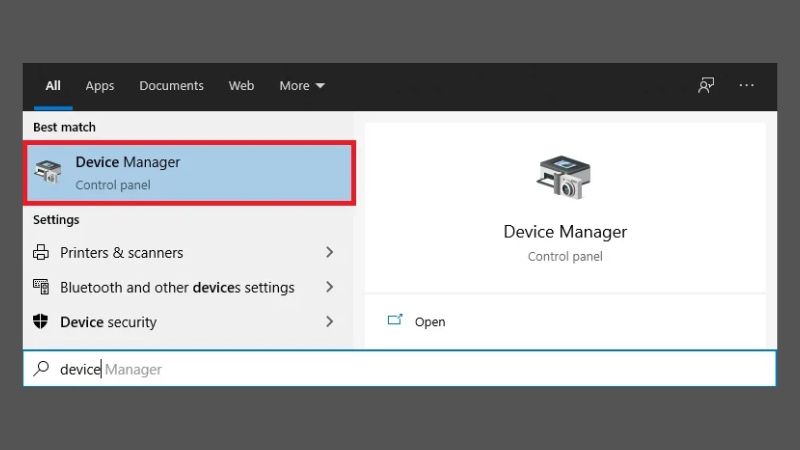
Task: Click the Device Manager icon in Best match
Action: [x=48, y=171]
